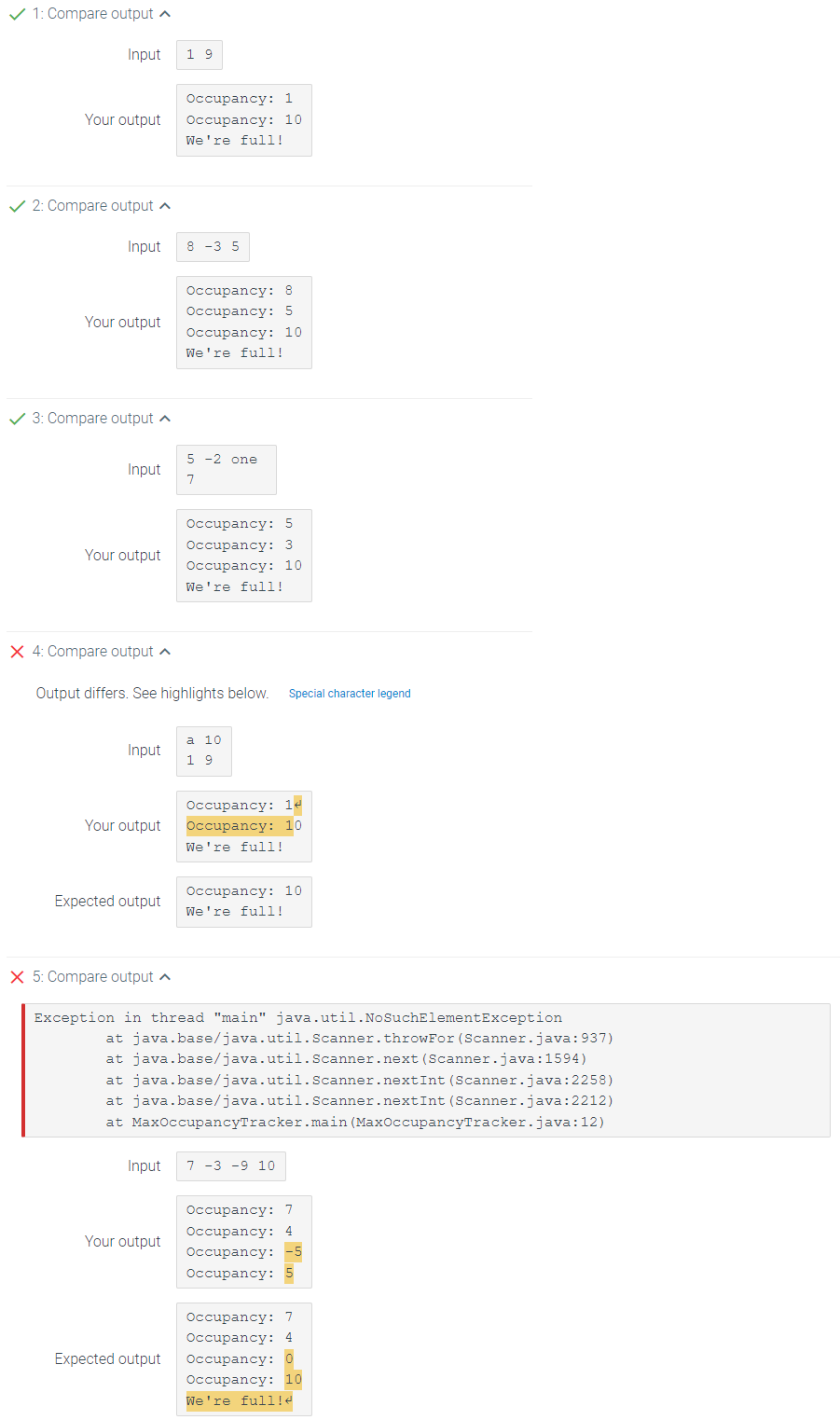Click the '5: Compare output' heading
Viewport: 840px width, 1420px height.
93,976
